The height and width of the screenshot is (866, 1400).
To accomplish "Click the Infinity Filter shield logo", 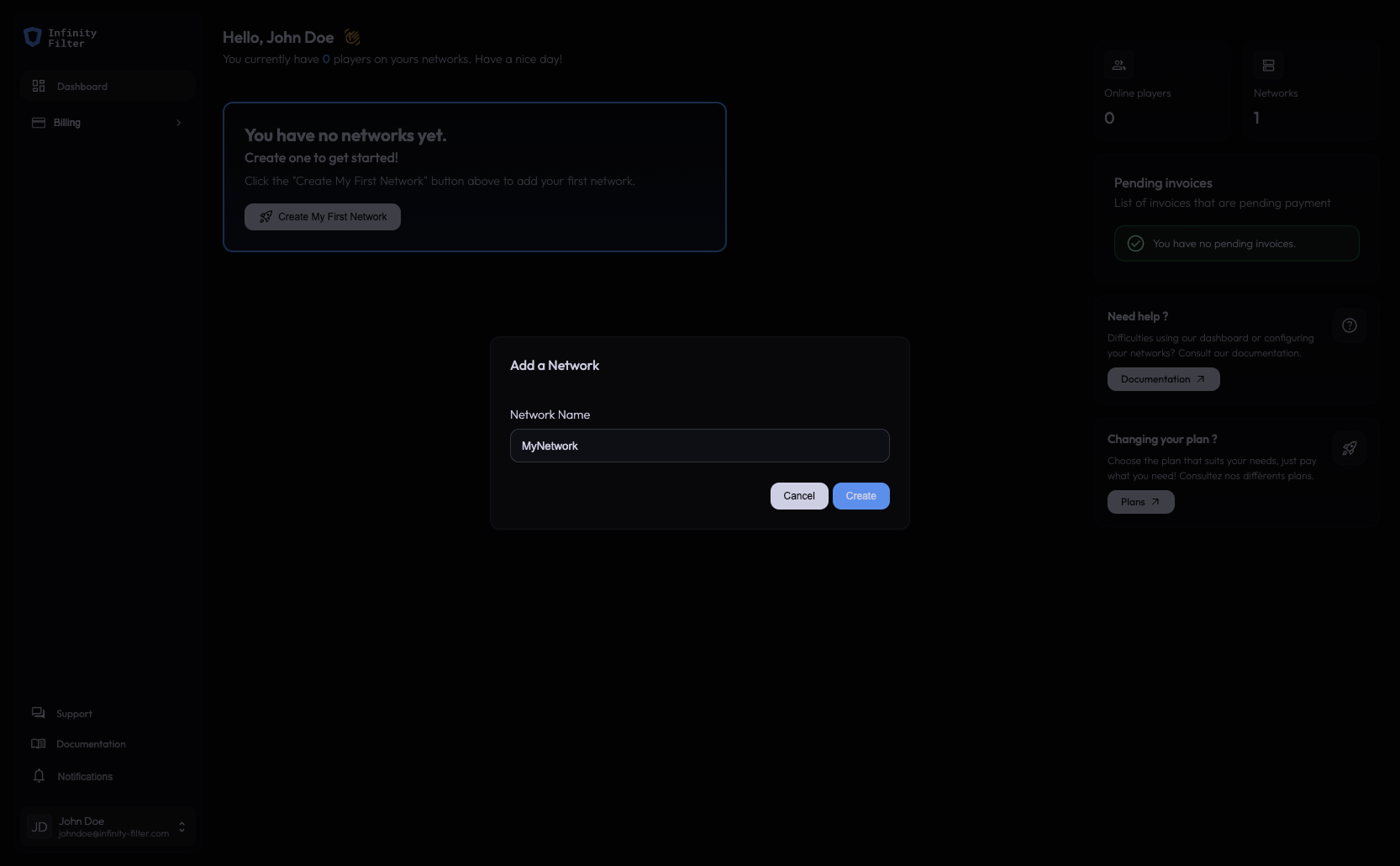I will [33, 37].
